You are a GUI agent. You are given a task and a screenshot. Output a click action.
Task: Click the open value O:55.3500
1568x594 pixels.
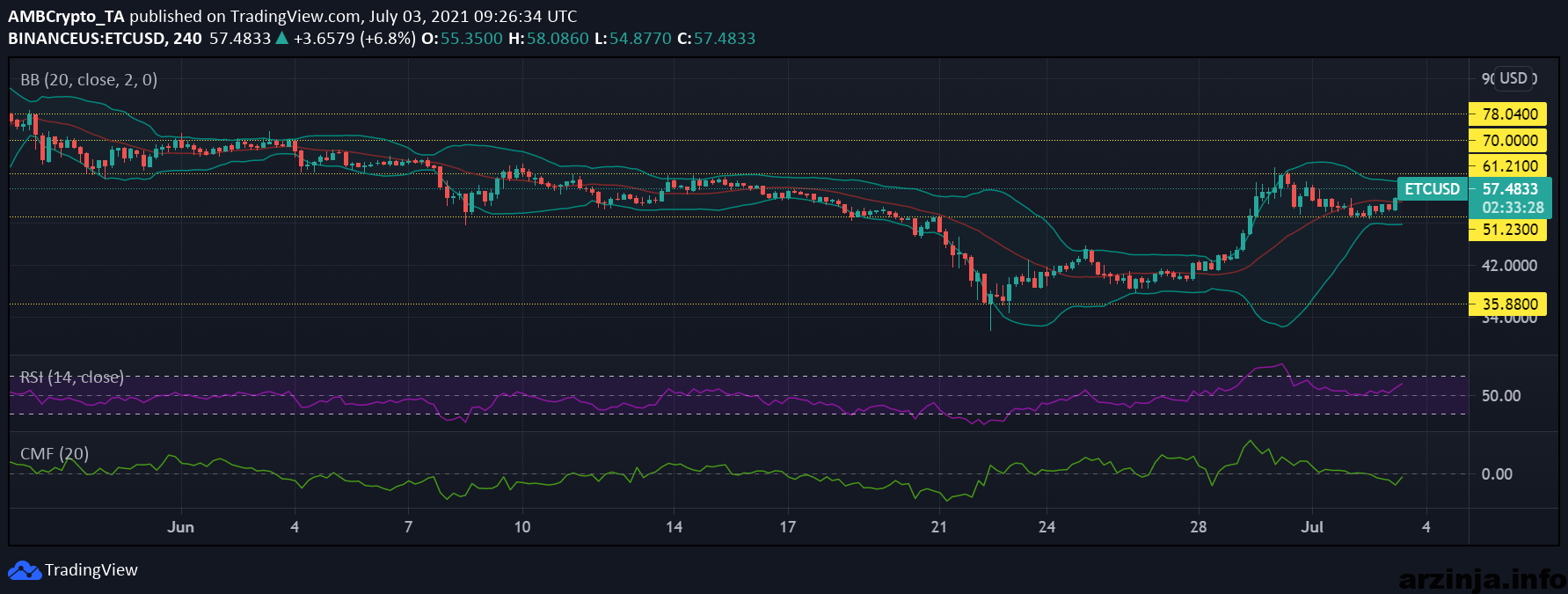(x=462, y=38)
